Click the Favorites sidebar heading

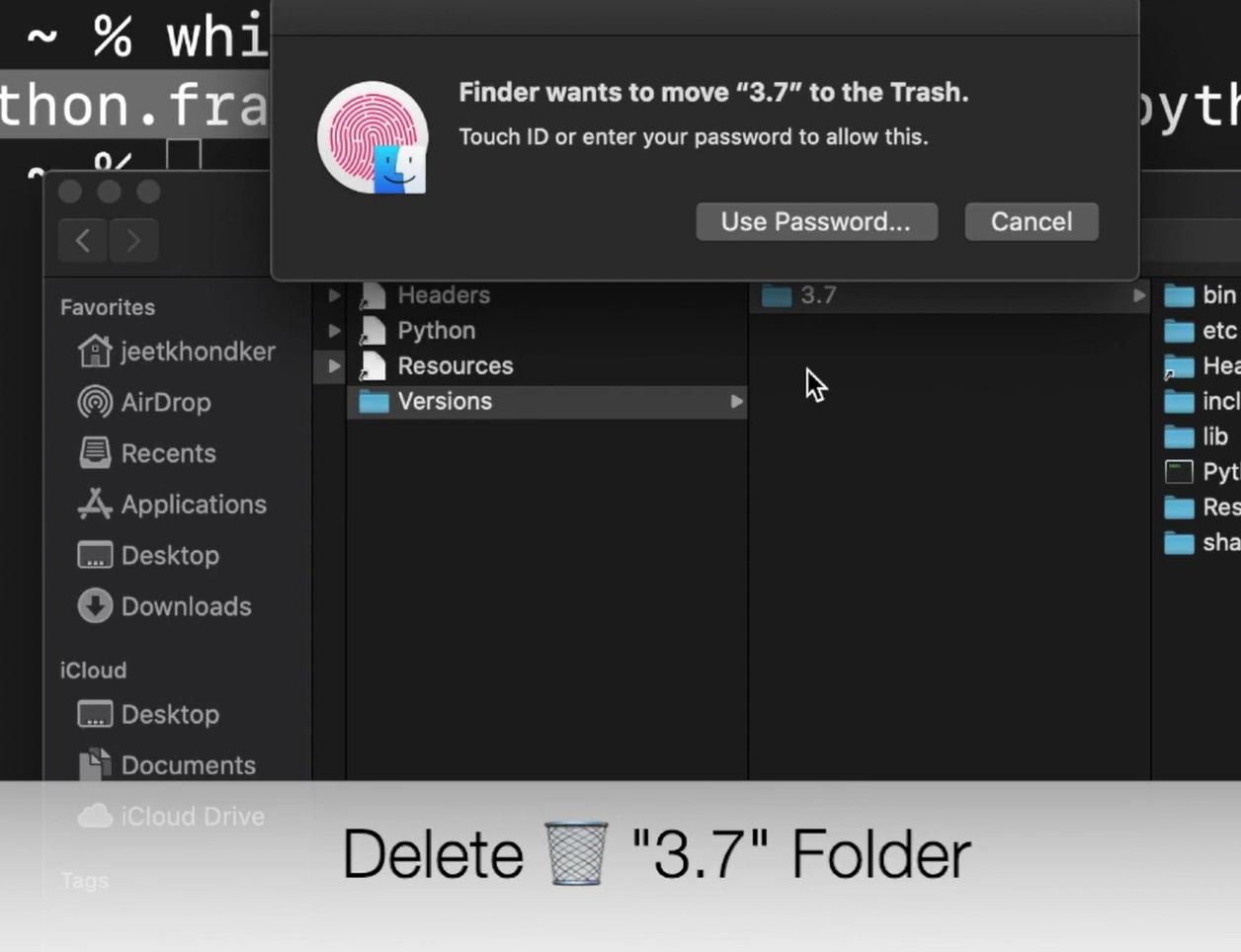pos(108,307)
